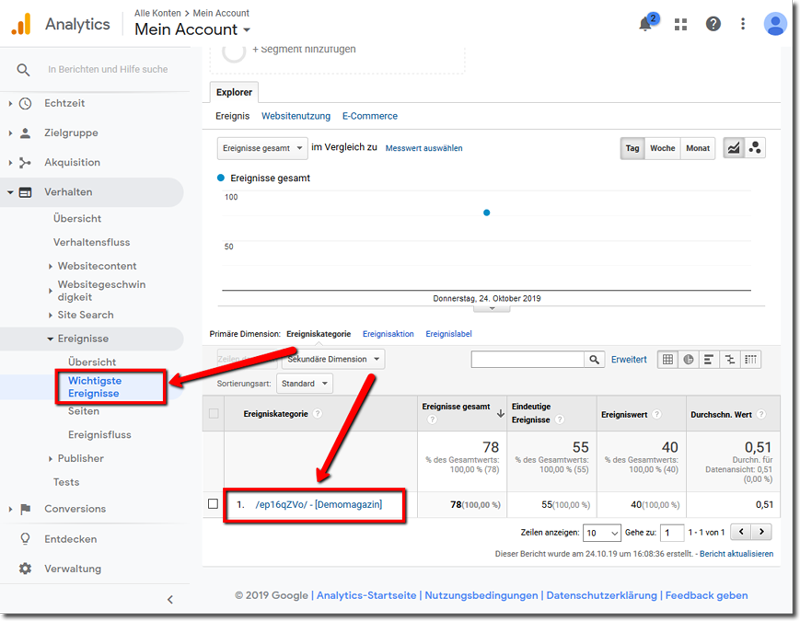The image size is (800, 621).
Task: Select the Monat time granularity
Action: click(x=697, y=148)
